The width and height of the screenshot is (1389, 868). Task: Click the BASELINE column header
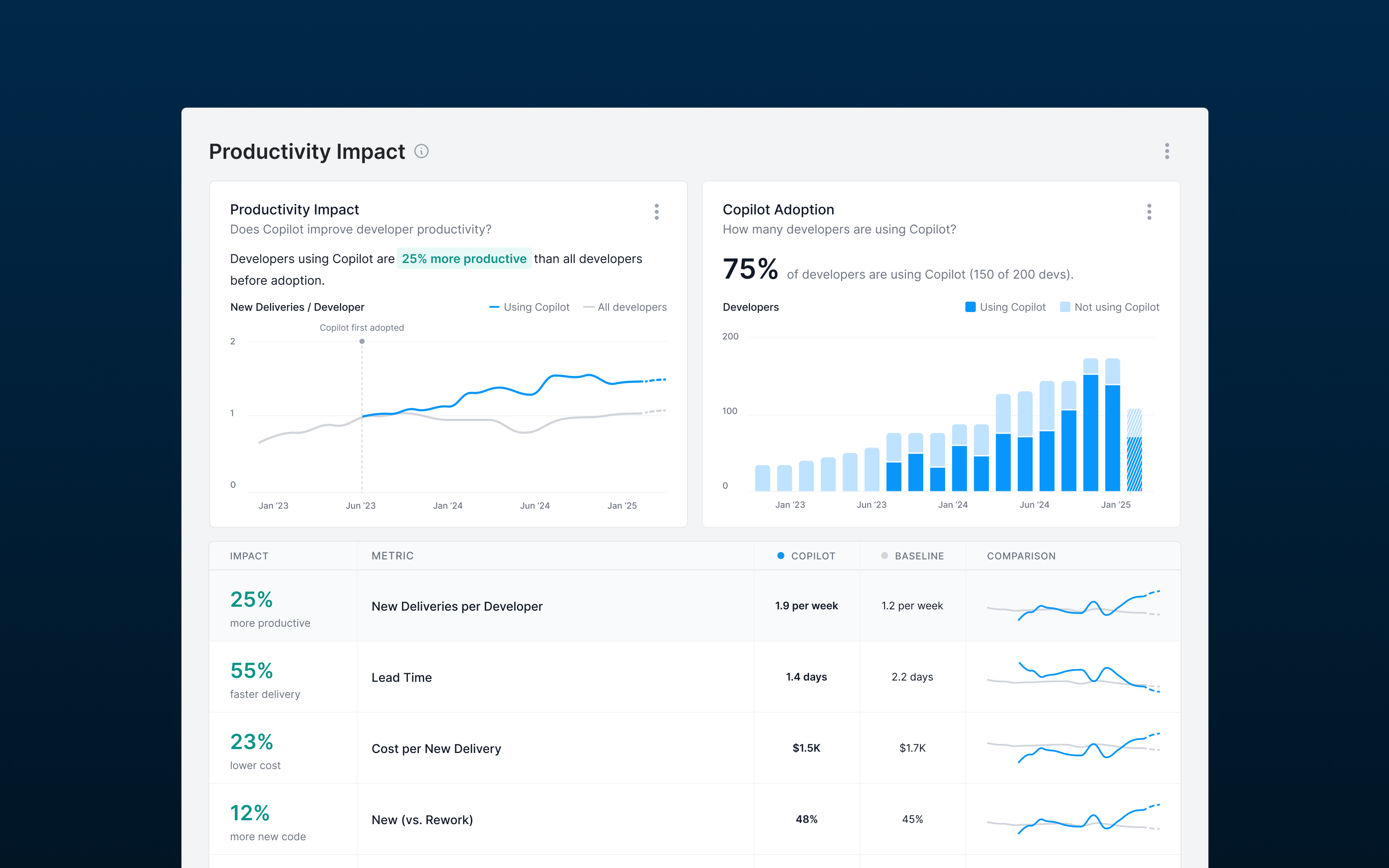[x=918, y=556]
